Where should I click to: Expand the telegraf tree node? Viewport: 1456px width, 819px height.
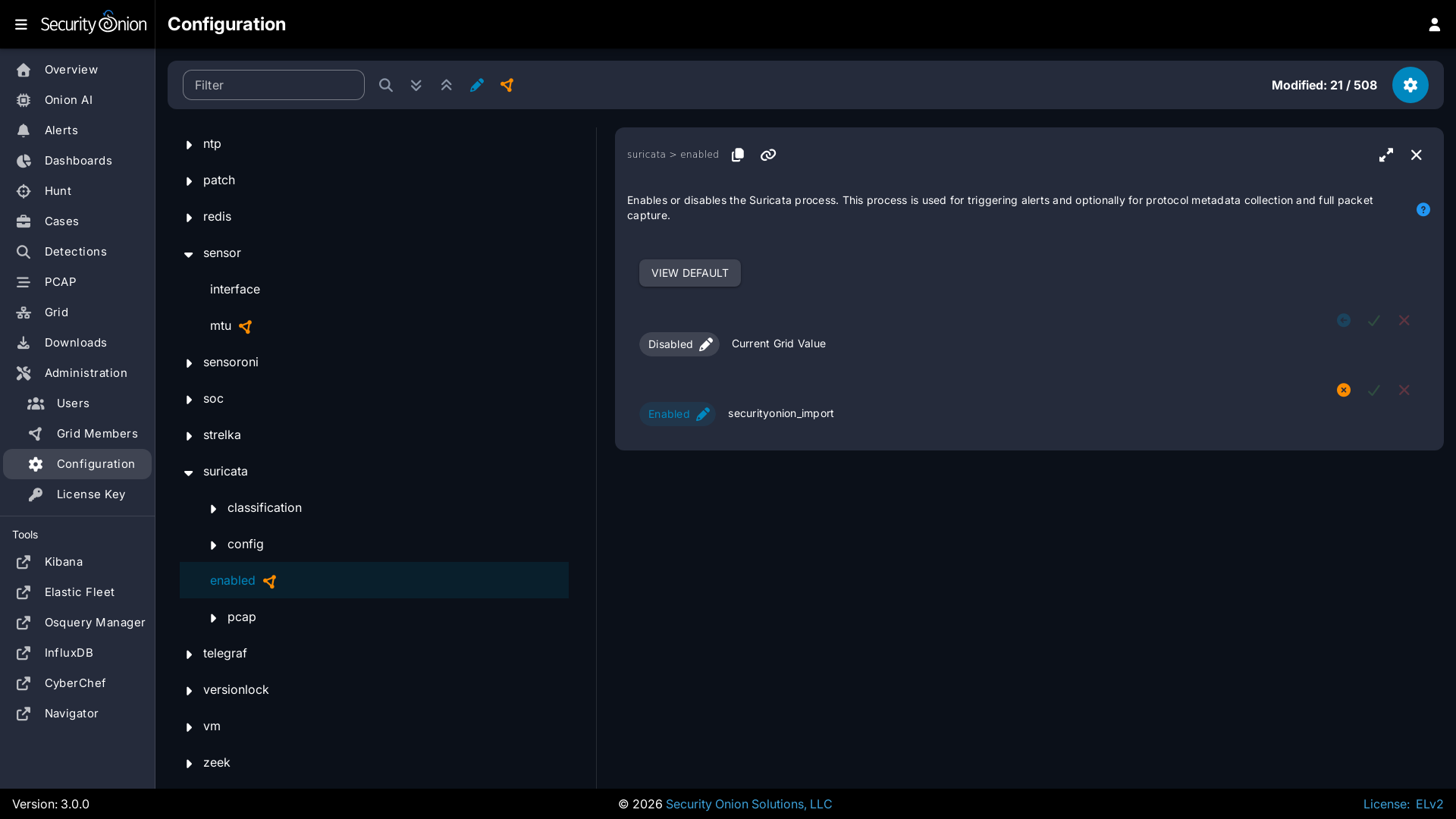[189, 654]
